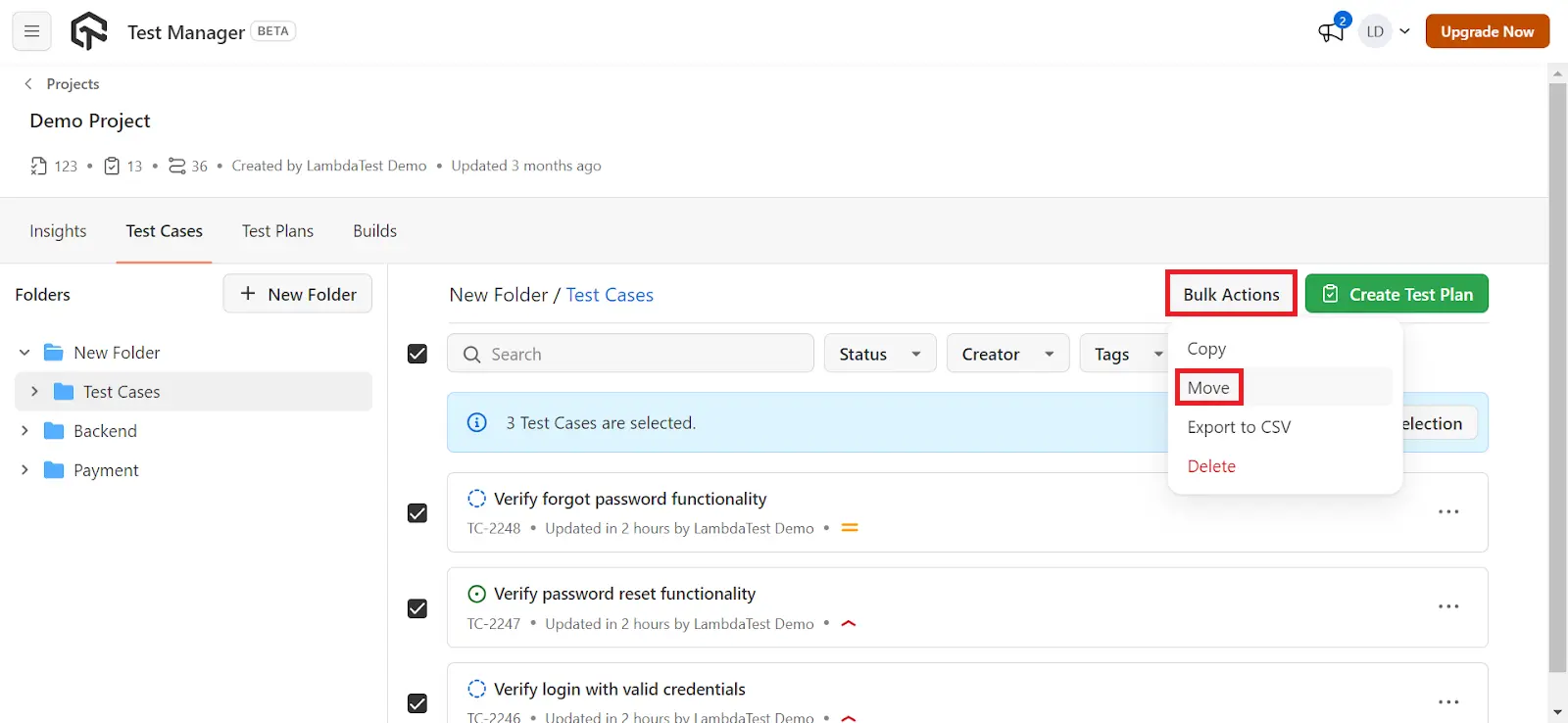This screenshot has width=1568, height=723.
Task: Choose Copy from Bulk Actions
Action: tap(1206, 349)
